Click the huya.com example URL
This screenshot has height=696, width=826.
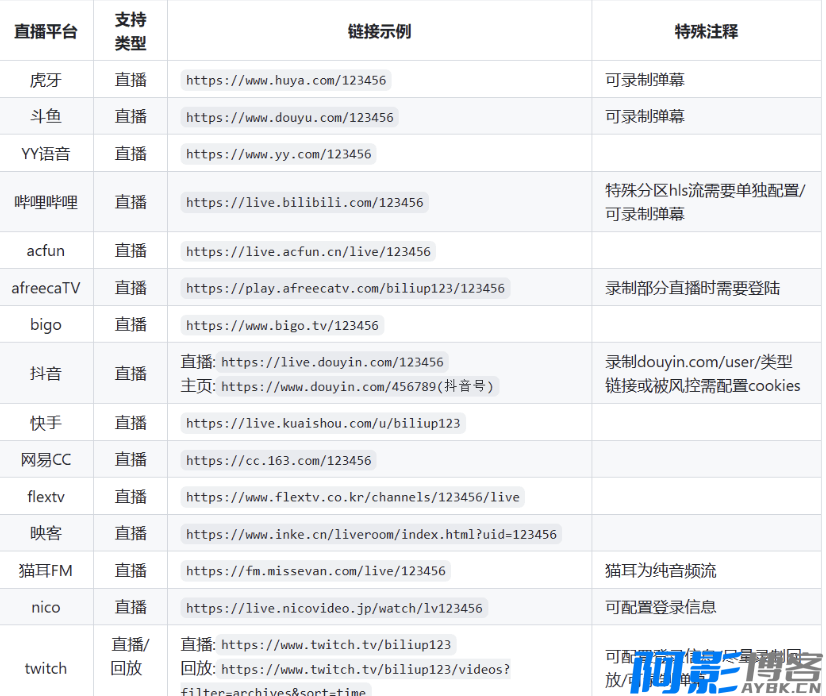[286, 80]
